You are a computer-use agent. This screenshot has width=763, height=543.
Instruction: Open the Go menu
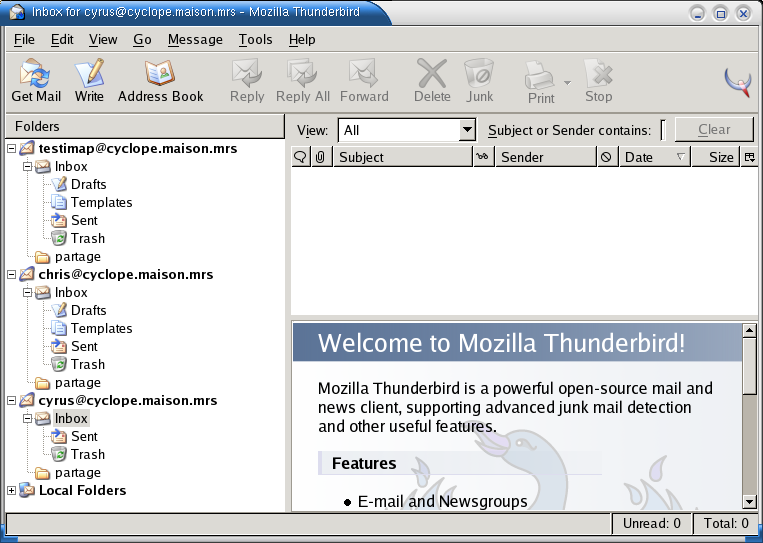point(142,39)
